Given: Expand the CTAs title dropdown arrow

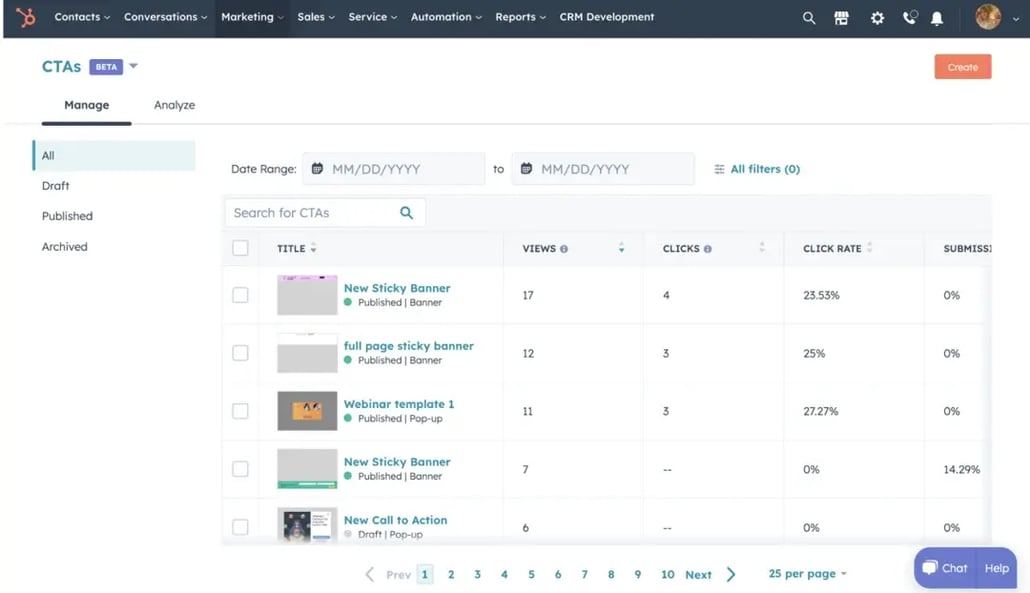Looking at the screenshot, I should pos(134,67).
